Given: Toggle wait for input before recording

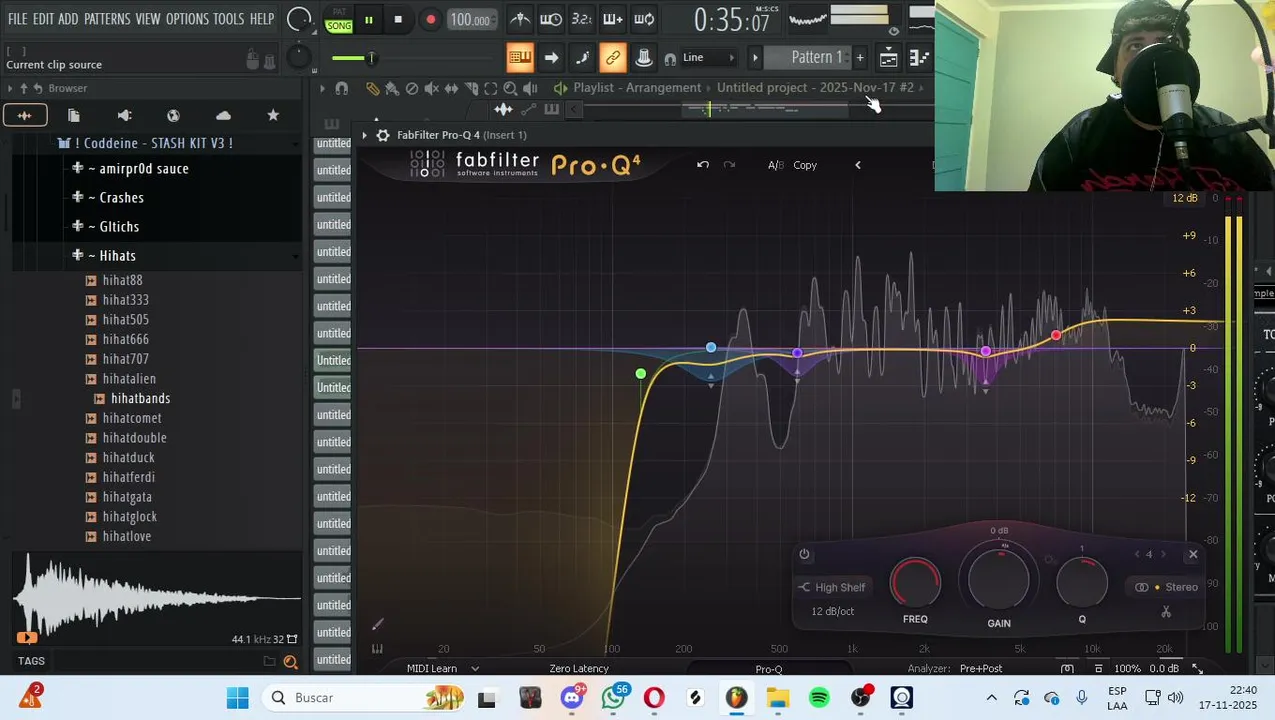Looking at the screenshot, I should [550, 19].
